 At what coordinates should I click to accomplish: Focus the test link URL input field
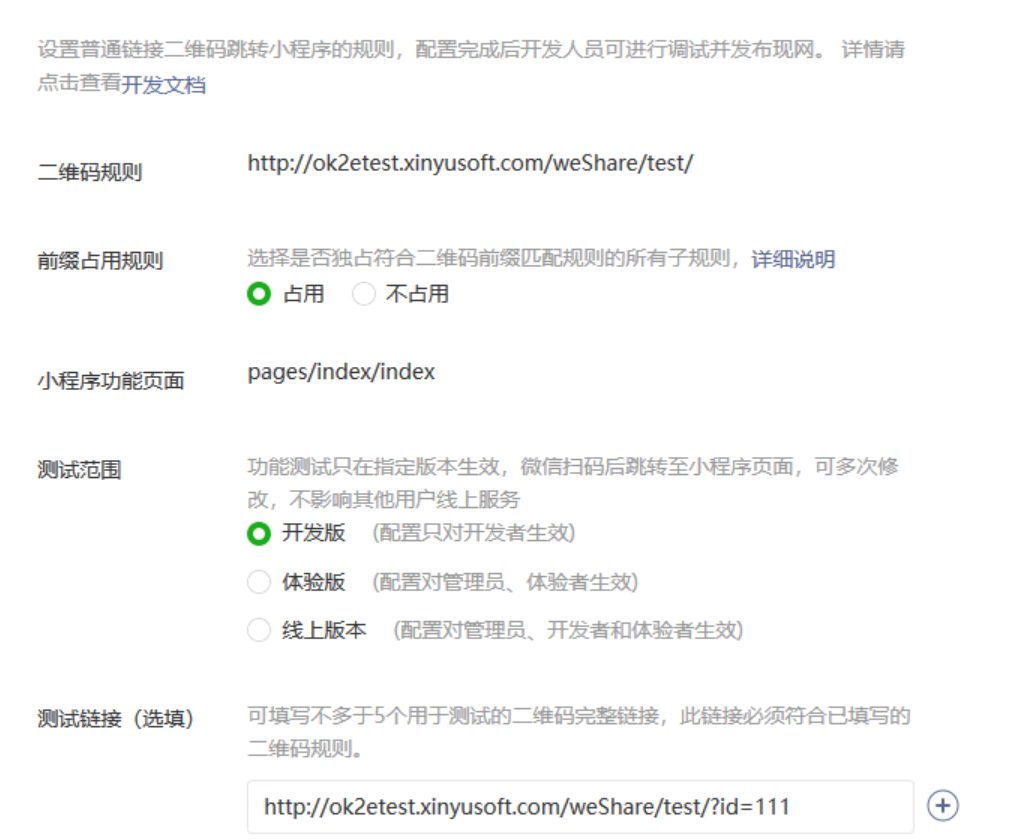pos(580,806)
